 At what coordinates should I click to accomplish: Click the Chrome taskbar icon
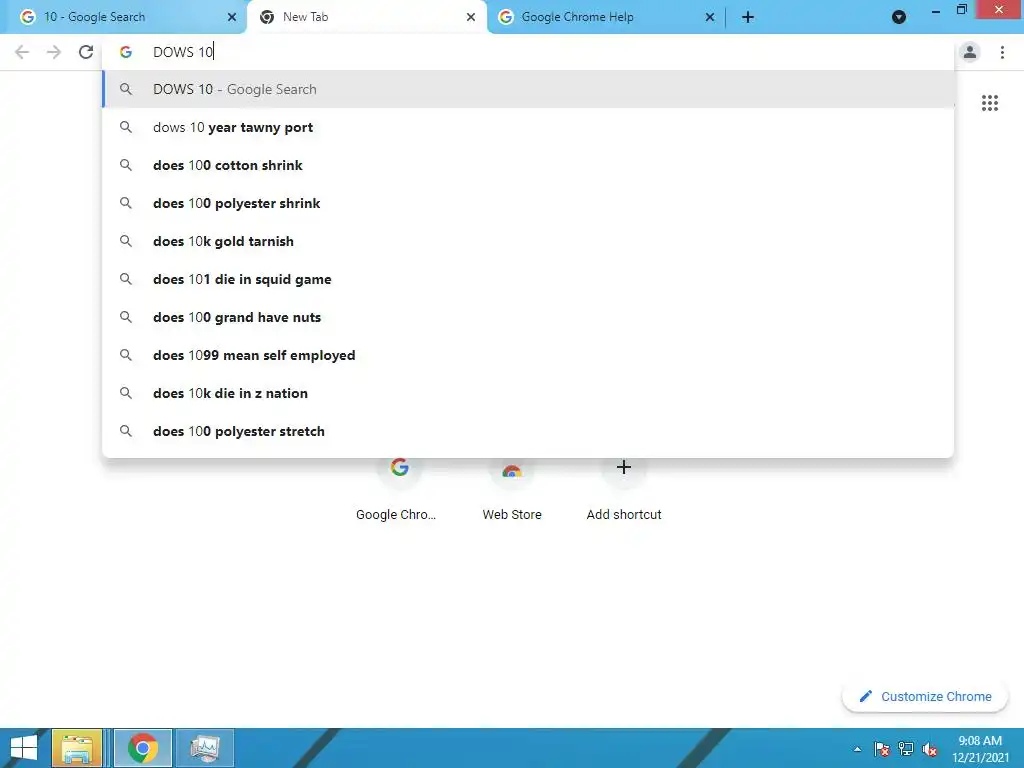point(143,748)
